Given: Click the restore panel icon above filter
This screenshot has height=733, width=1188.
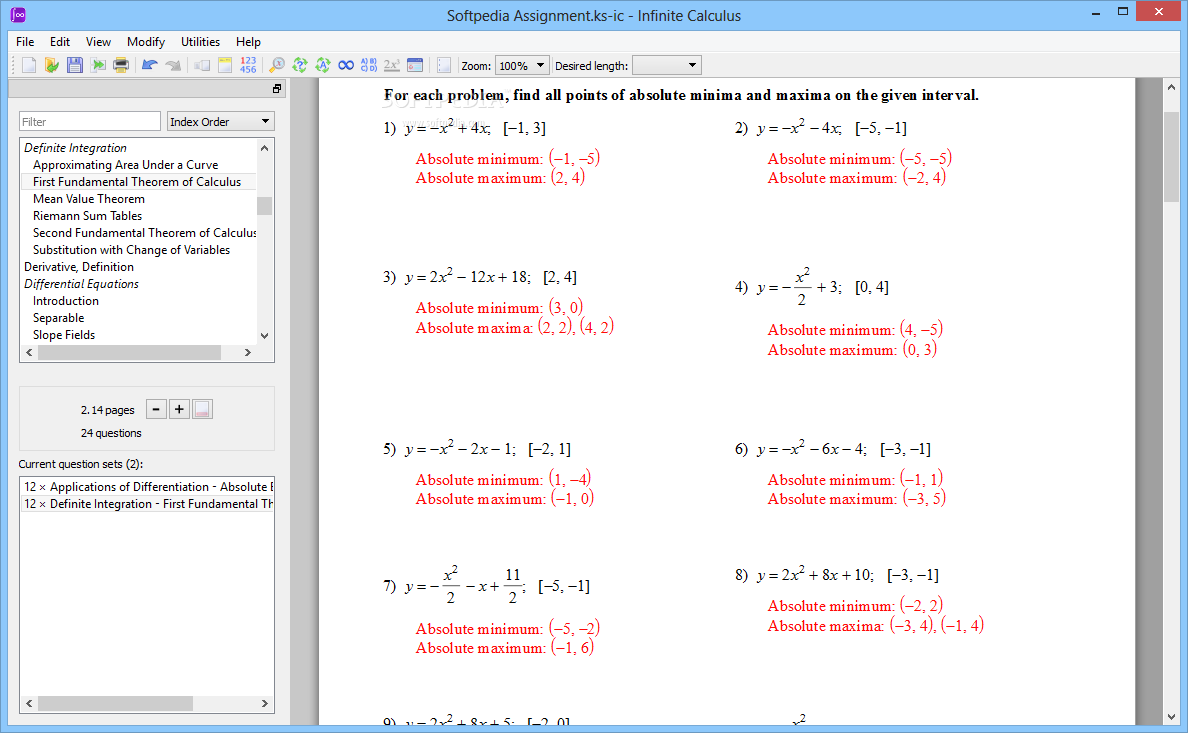Looking at the screenshot, I should 277,89.
